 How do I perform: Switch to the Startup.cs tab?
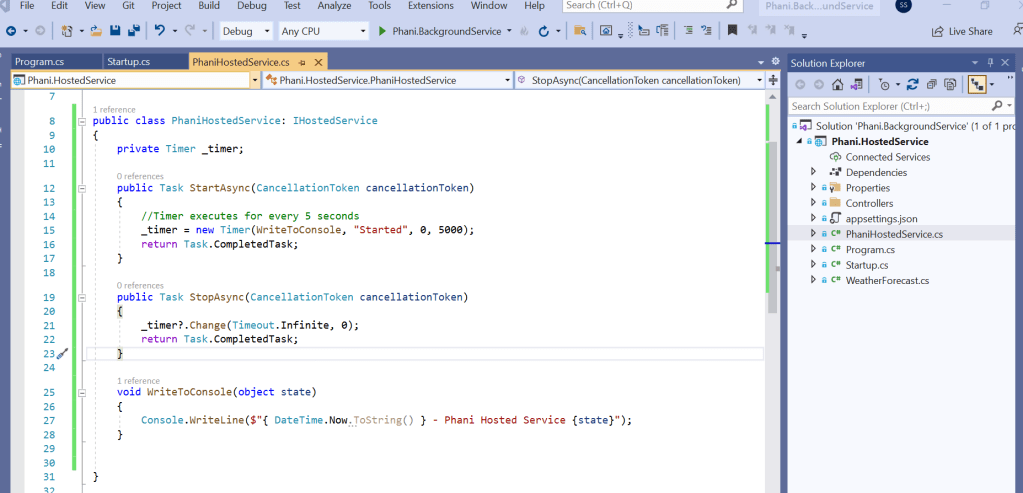pos(128,62)
